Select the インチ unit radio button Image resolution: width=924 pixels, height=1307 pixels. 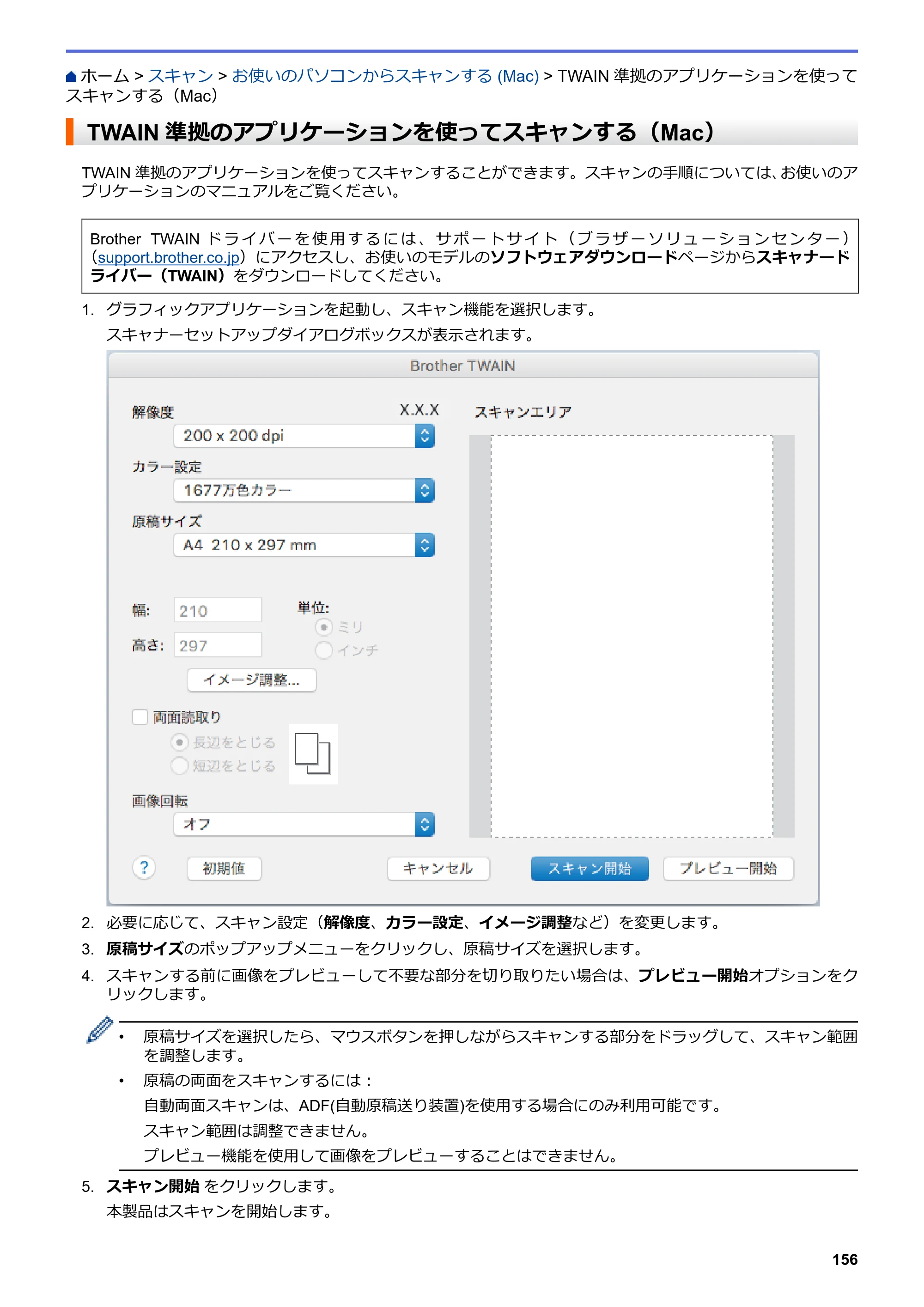[x=324, y=650]
